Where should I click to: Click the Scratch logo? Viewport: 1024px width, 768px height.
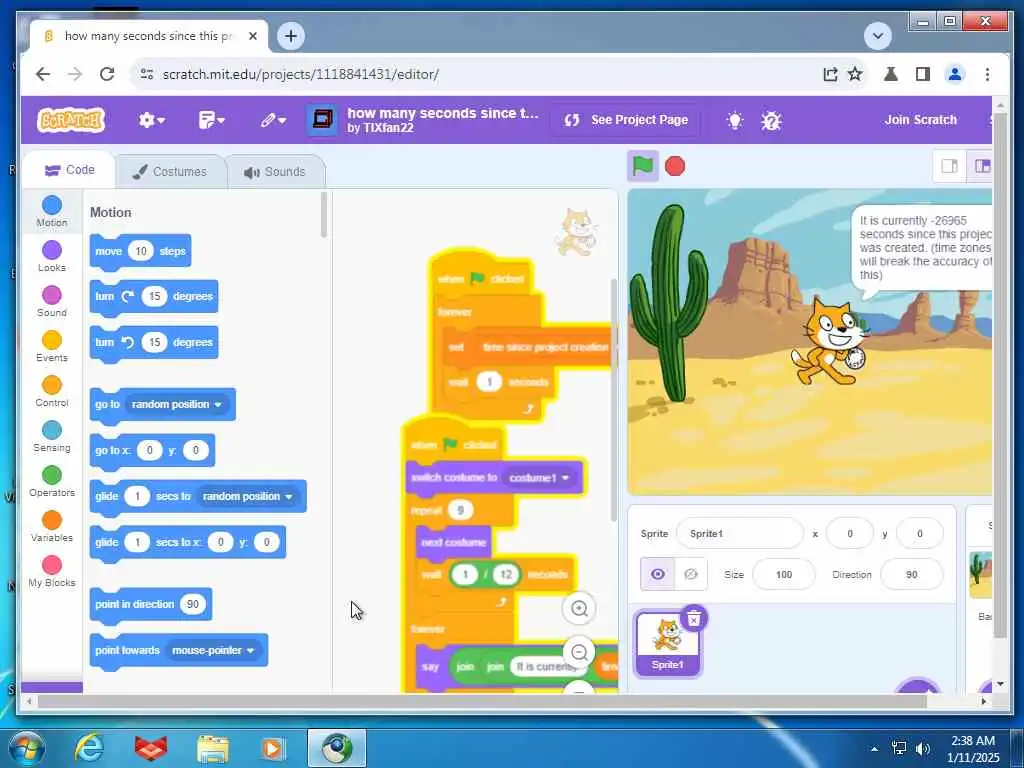coord(71,120)
